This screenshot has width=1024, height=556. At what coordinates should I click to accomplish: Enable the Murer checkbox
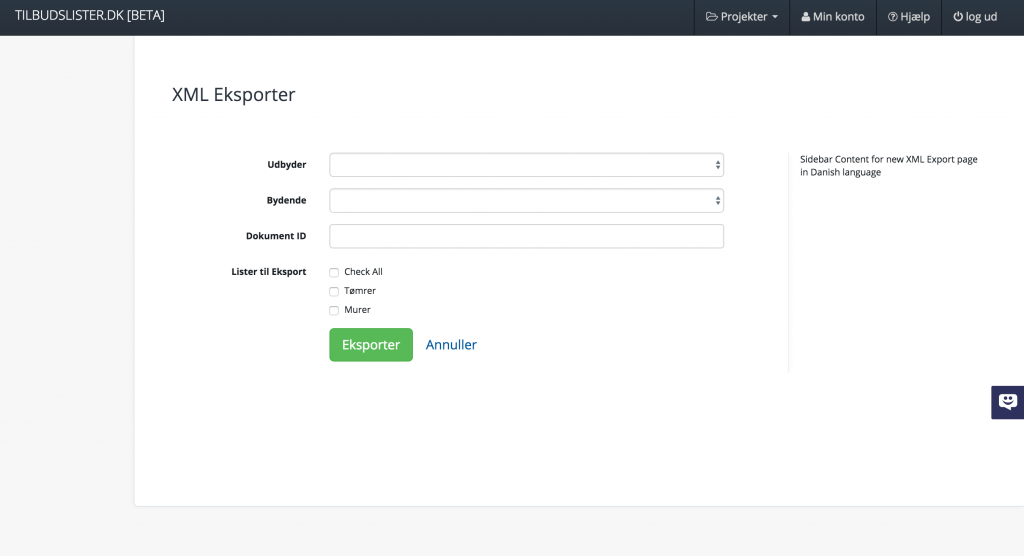tap(334, 310)
